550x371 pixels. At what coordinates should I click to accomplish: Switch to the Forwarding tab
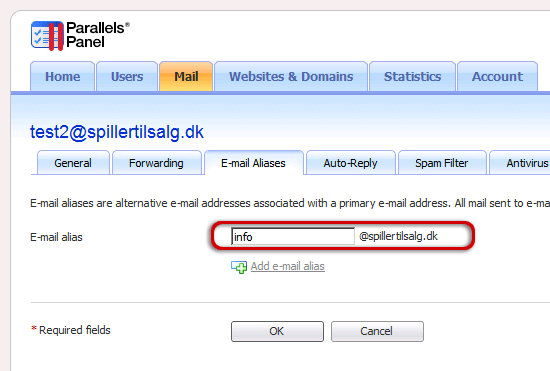coord(156,163)
